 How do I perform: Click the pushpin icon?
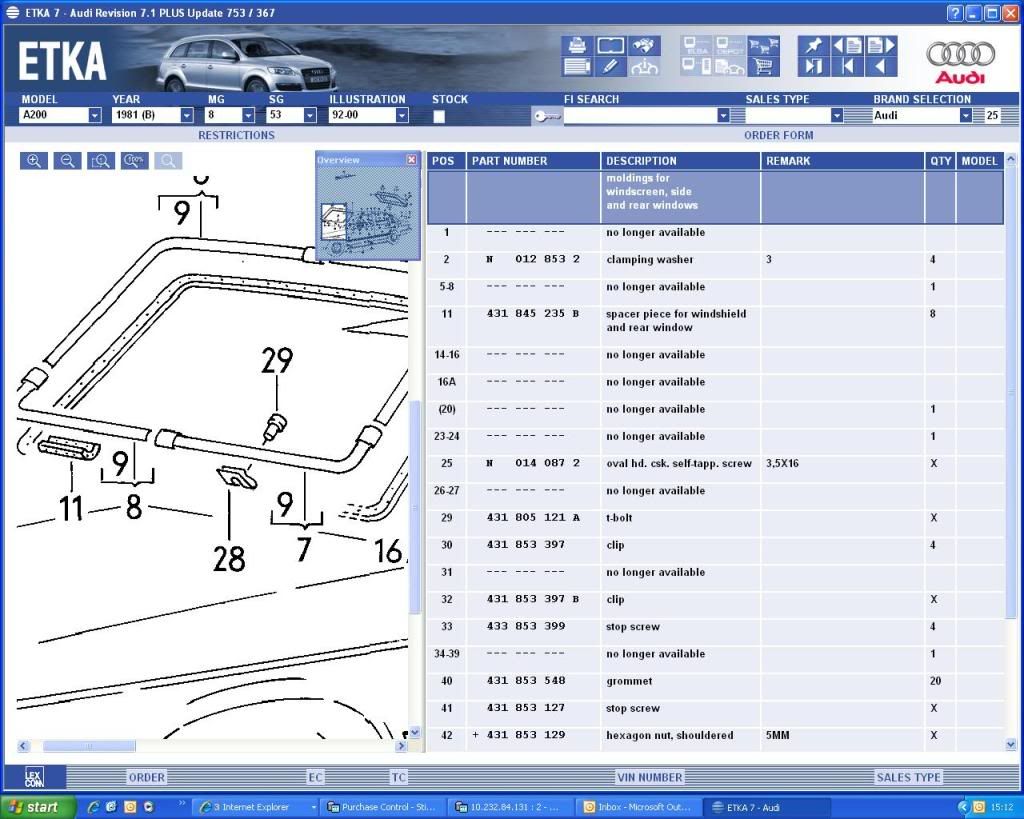[813, 45]
